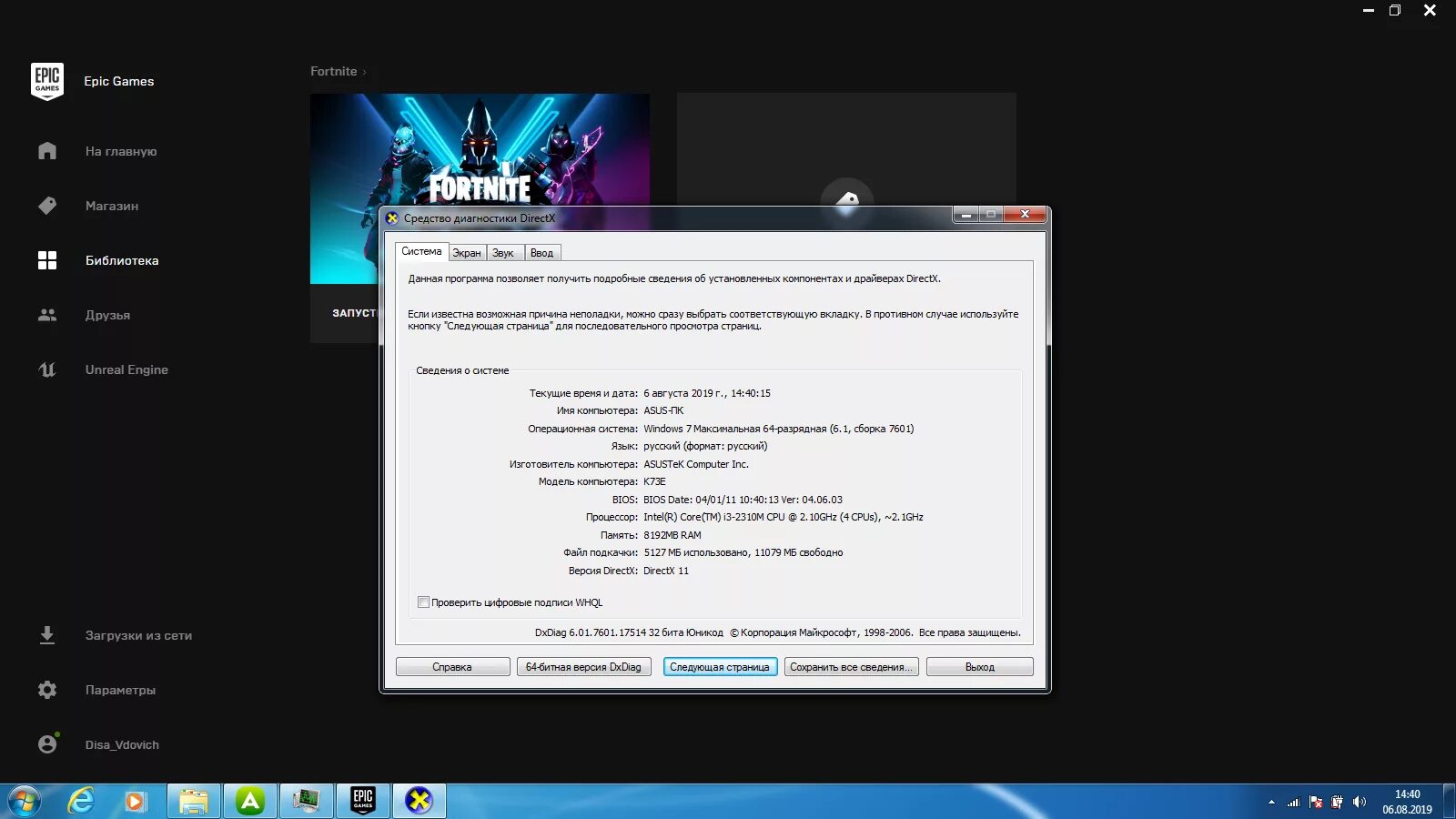Select the library grid icon 'Библиотека'

(x=47, y=260)
